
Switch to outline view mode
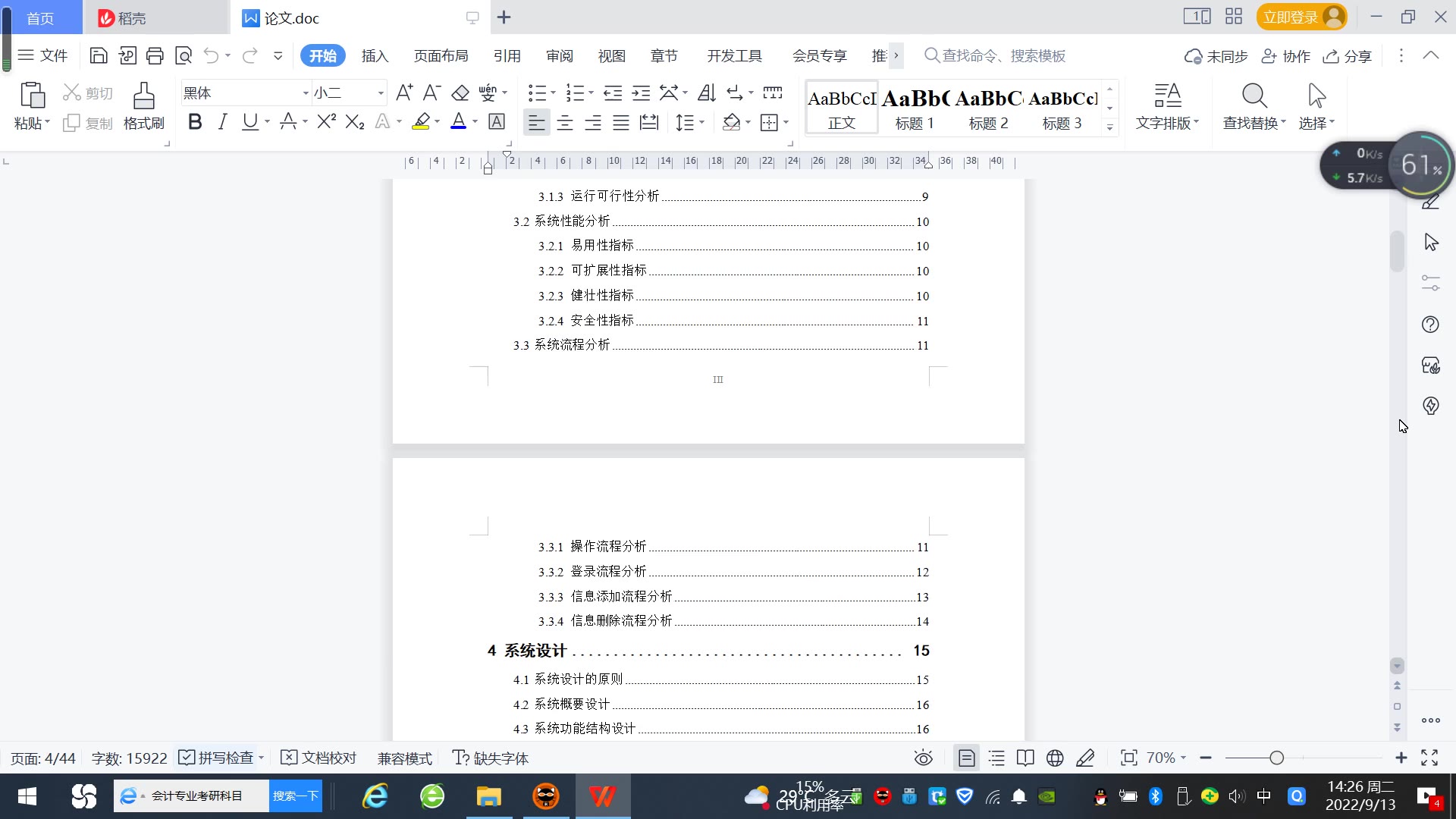[x=996, y=758]
